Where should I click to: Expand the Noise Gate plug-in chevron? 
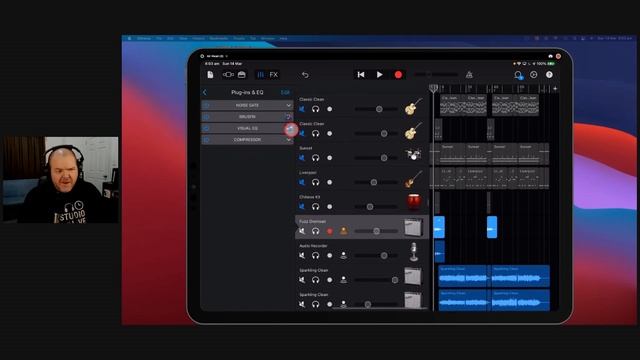click(x=289, y=105)
